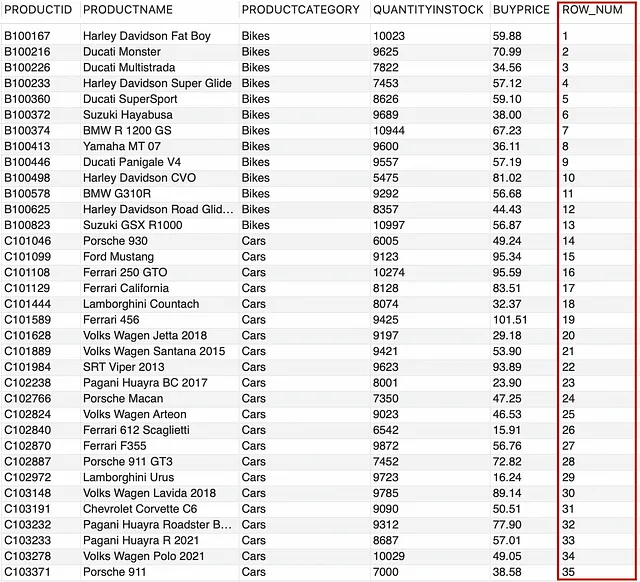The image size is (640, 582).
Task: Click the Ferrari 456 cell
Action: tap(111, 320)
